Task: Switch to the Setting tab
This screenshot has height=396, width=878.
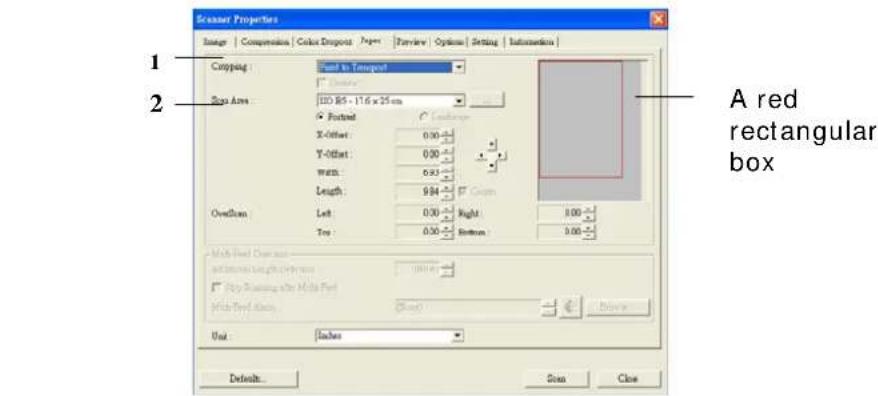Action: (485, 42)
